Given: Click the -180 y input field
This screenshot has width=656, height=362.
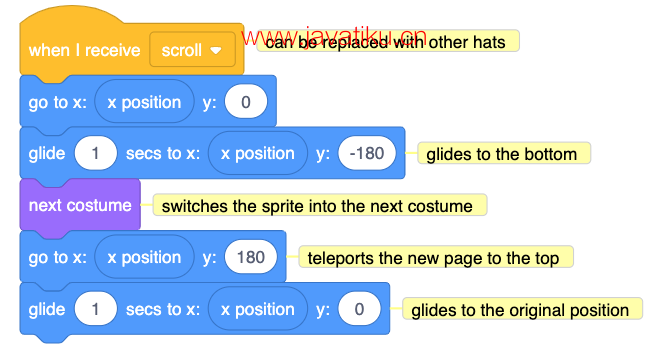Looking at the screenshot, I should click(367, 154).
